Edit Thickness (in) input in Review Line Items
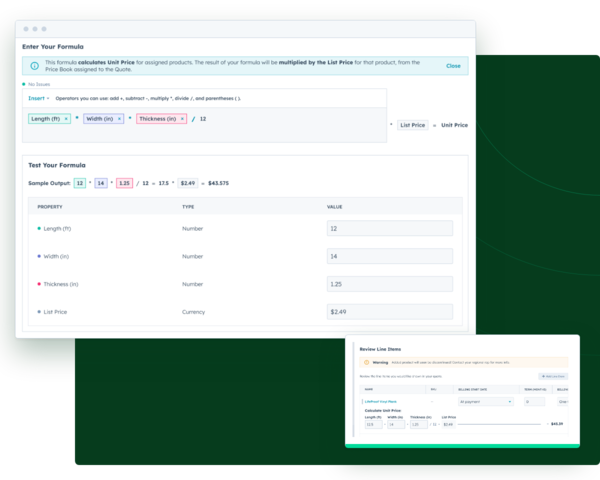600x480 pixels. pos(419,424)
